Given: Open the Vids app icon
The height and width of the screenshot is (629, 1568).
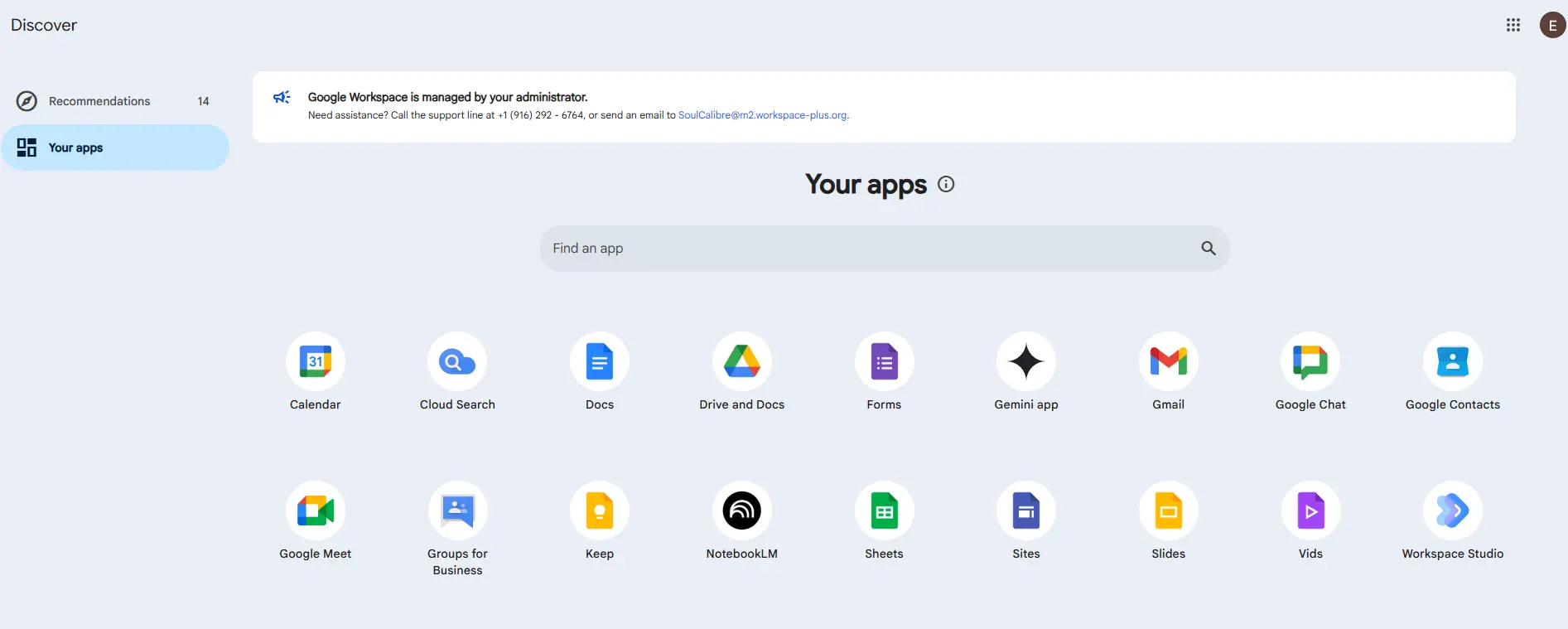Looking at the screenshot, I should tap(1310, 510).
